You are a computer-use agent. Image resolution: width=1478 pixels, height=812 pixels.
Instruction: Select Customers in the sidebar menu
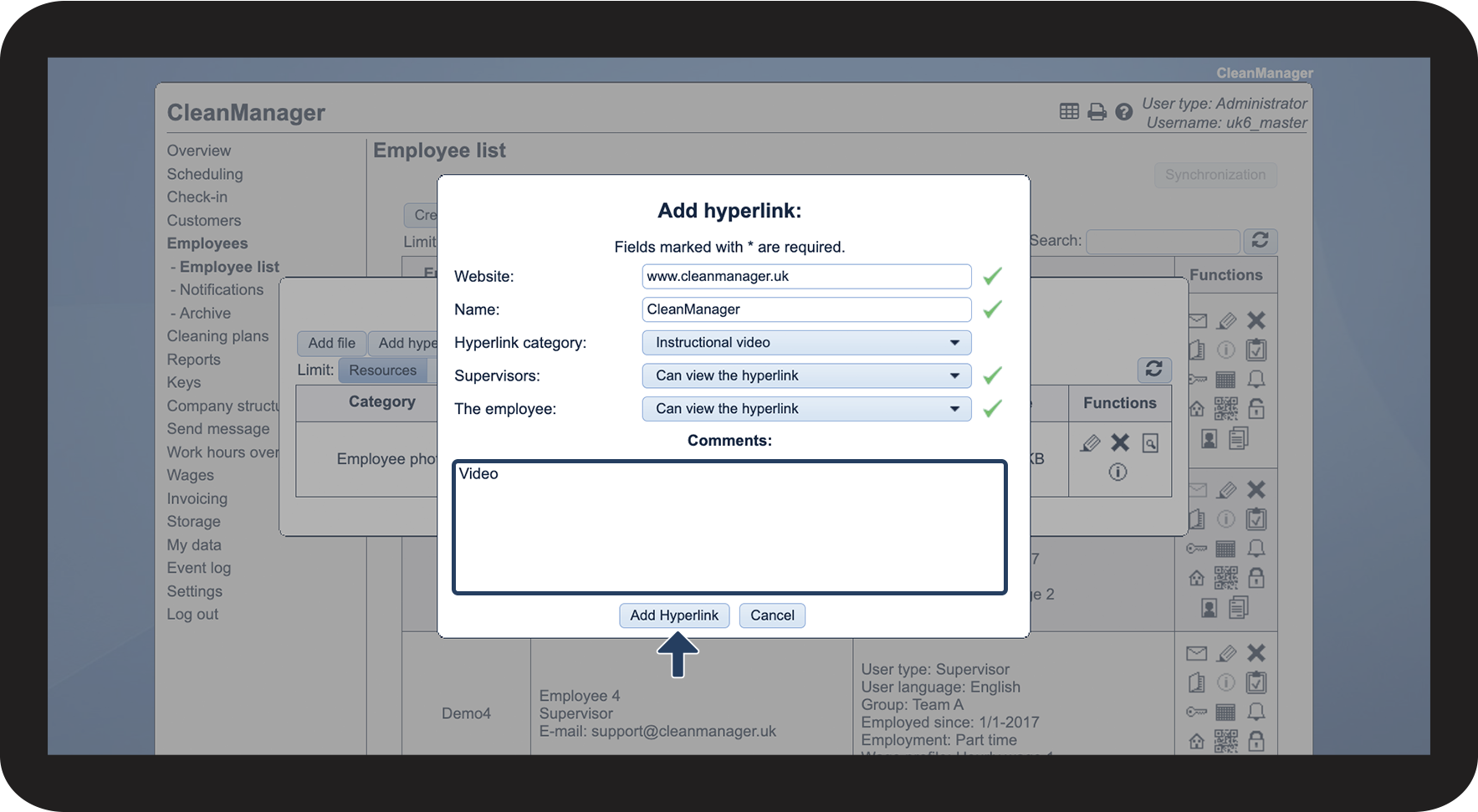pos(204,221)
